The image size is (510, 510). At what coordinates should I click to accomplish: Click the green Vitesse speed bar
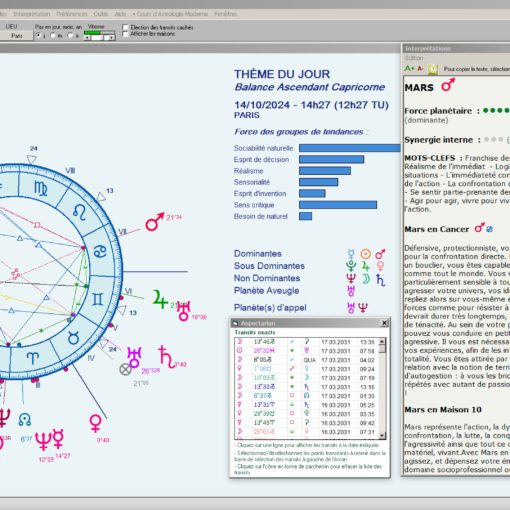tap(92, 33)
